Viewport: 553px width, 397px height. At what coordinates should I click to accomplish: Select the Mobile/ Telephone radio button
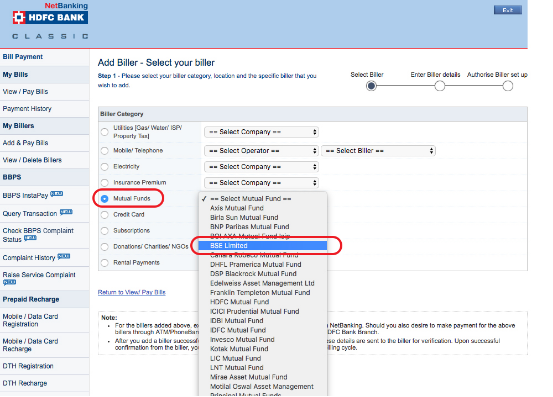tap(104, 151)
